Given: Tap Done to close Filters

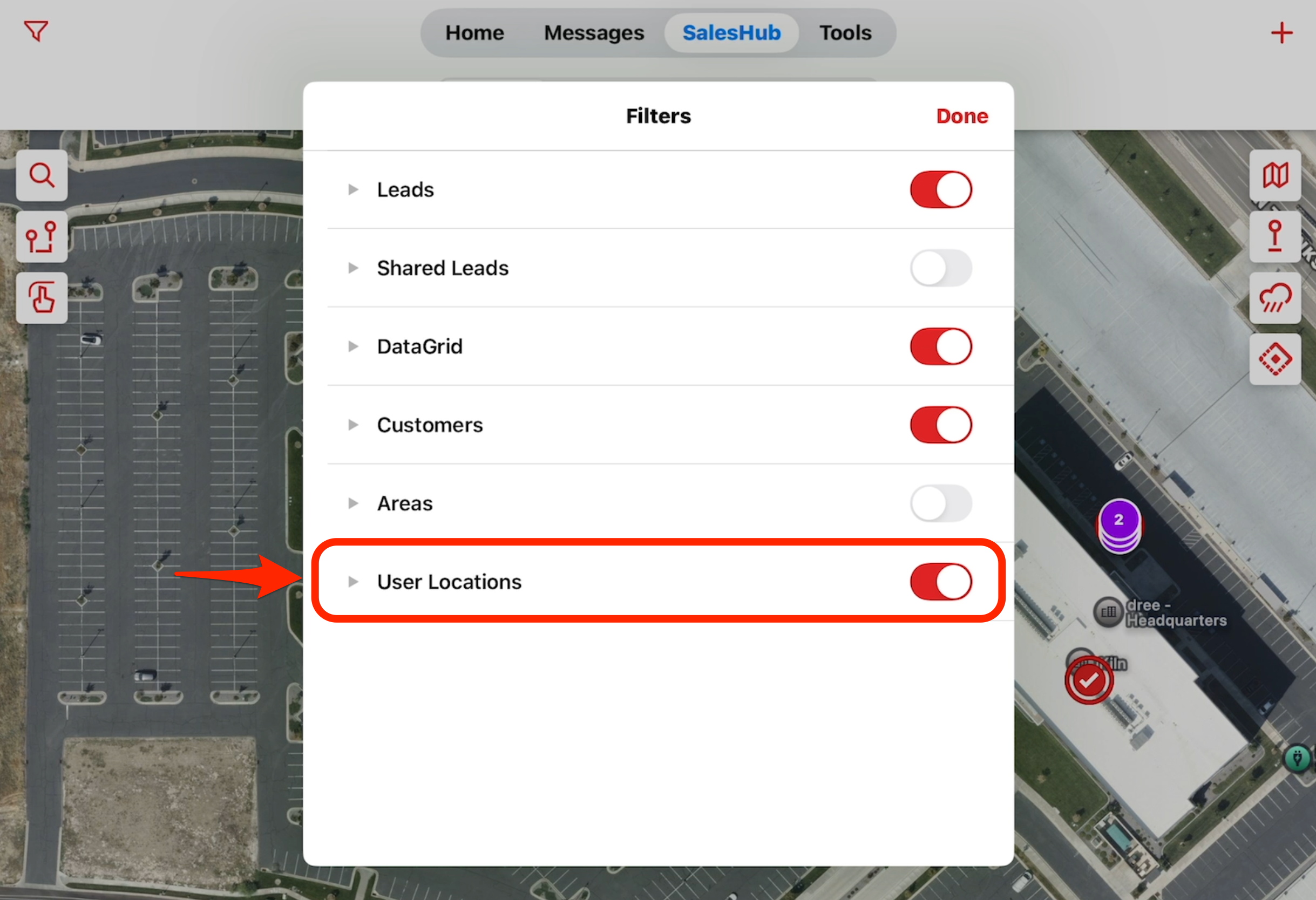Looking at the screenshot, I should [x=962, y=116].
